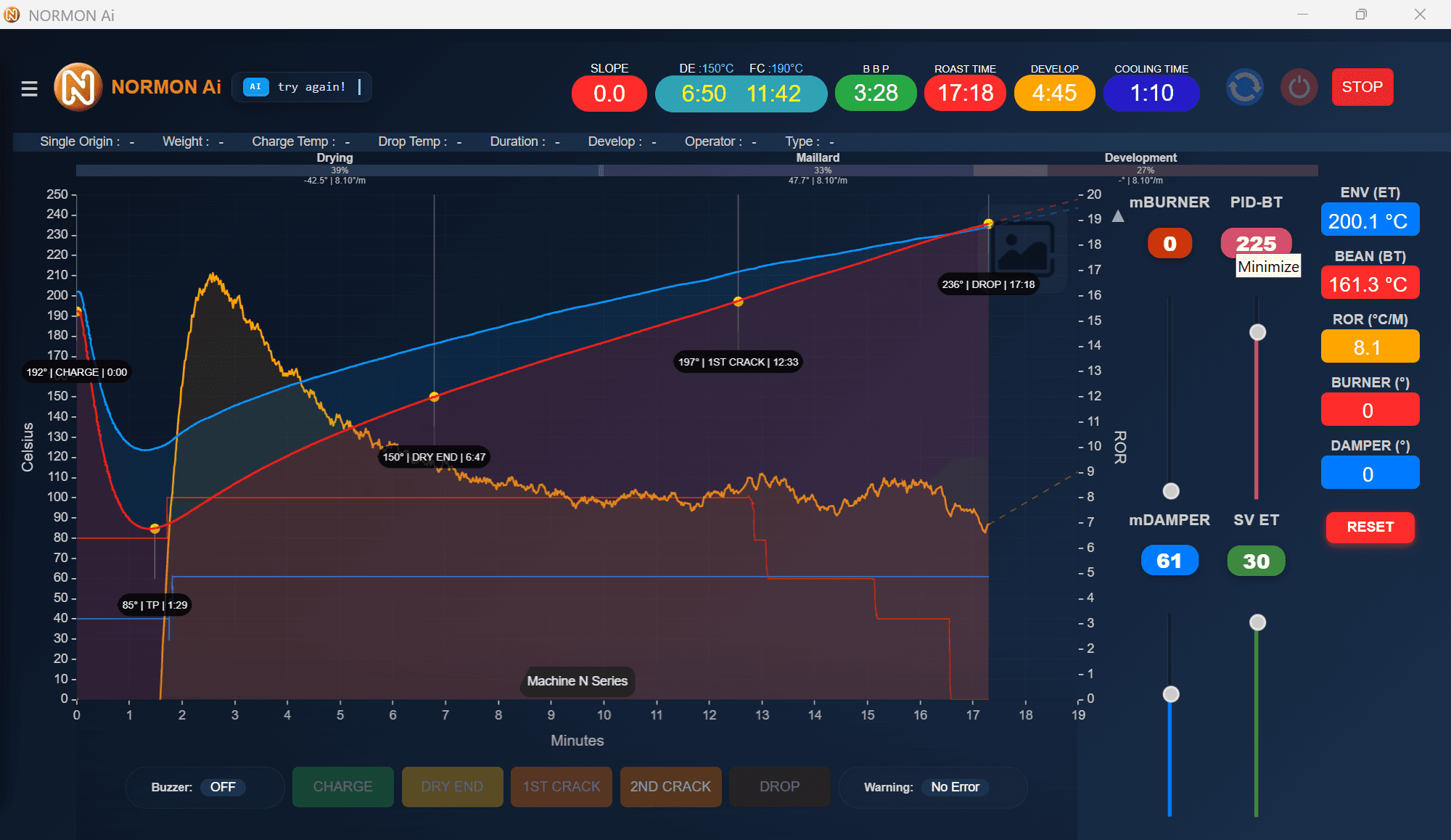This screenshot has width=1451, height=840.
Task: Mark the 2ND CRACK event
Action: [670, 787]
